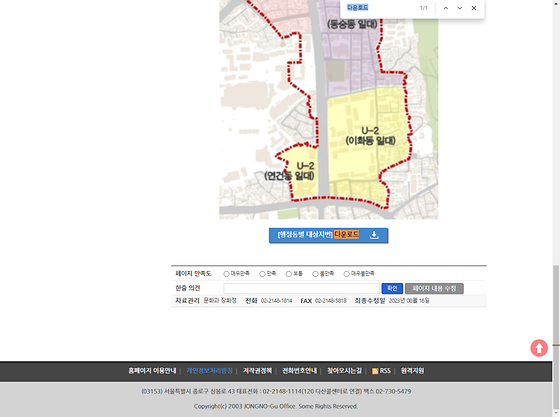Click the download arrow icon on blue button
The width and height of the screenshot is (560, 417).
coord(374,235)
